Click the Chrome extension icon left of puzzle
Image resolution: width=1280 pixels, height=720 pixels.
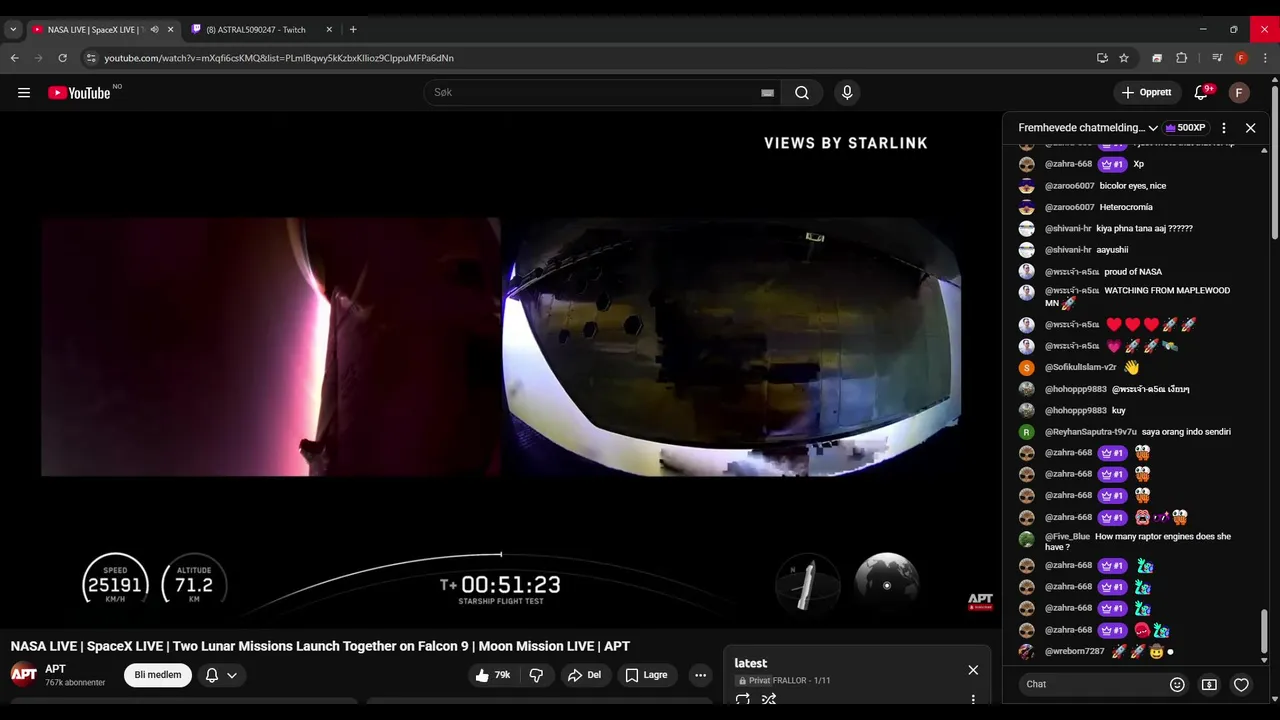pyautogui.click(x=1157, y=58)
